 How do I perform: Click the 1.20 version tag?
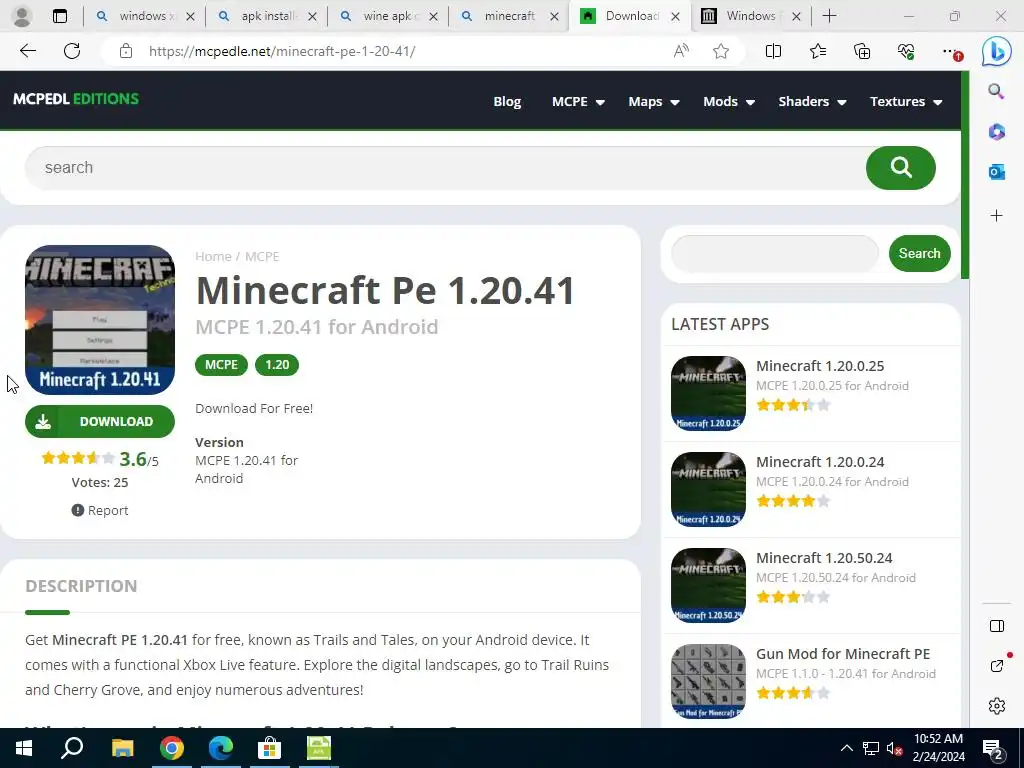point(277,364)
